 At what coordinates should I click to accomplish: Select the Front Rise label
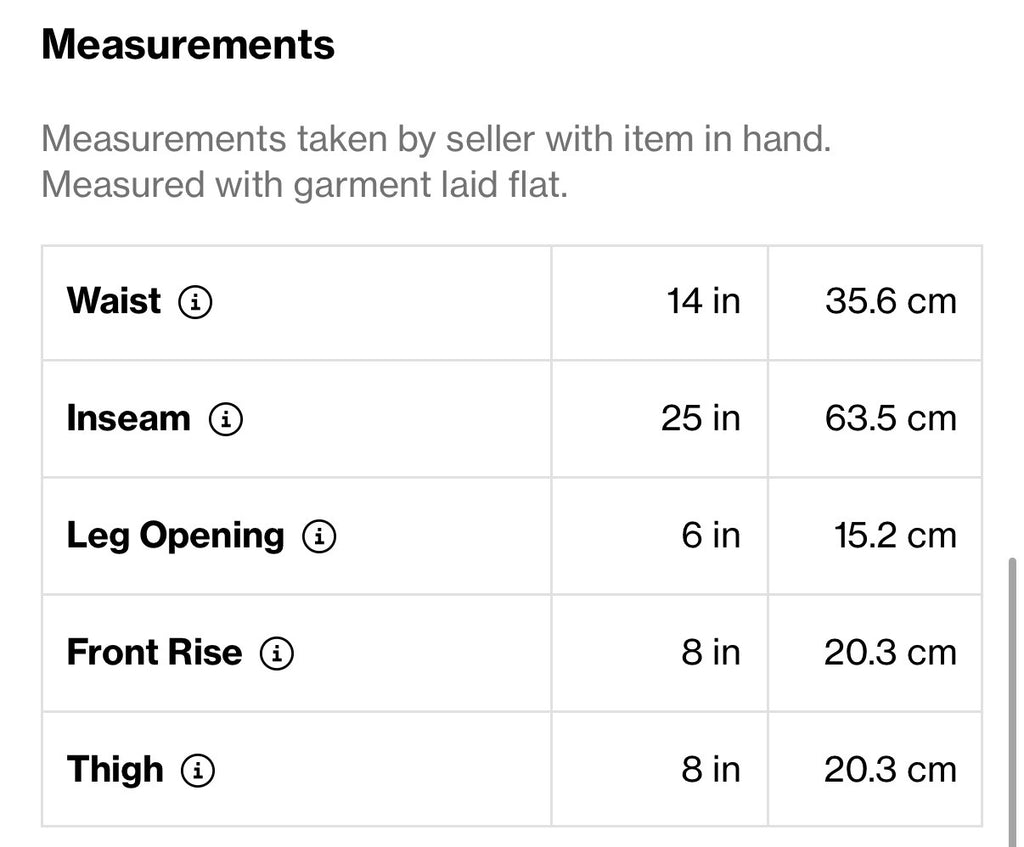[154, 652]
